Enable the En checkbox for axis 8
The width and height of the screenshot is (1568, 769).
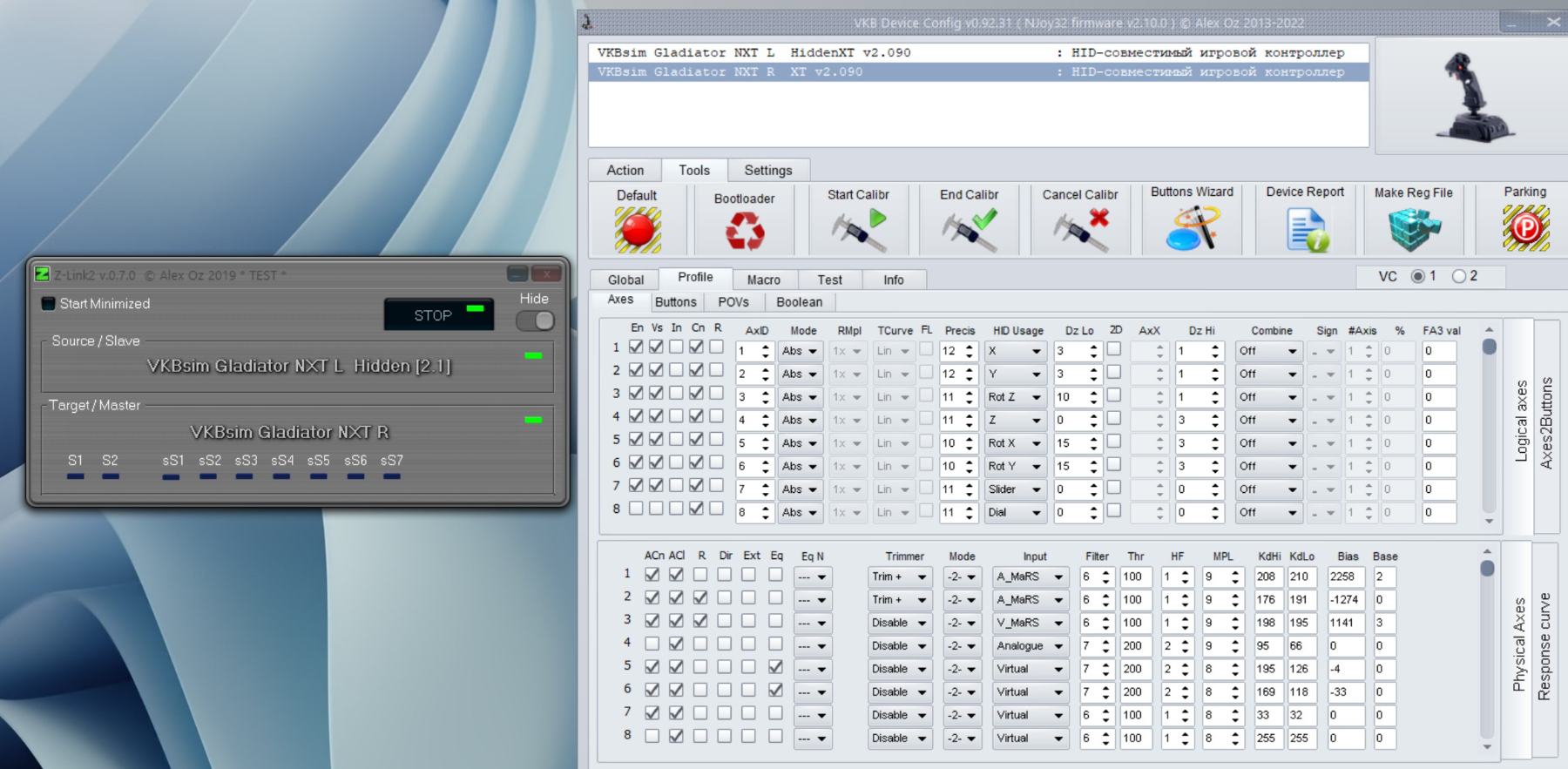point(637,509)
